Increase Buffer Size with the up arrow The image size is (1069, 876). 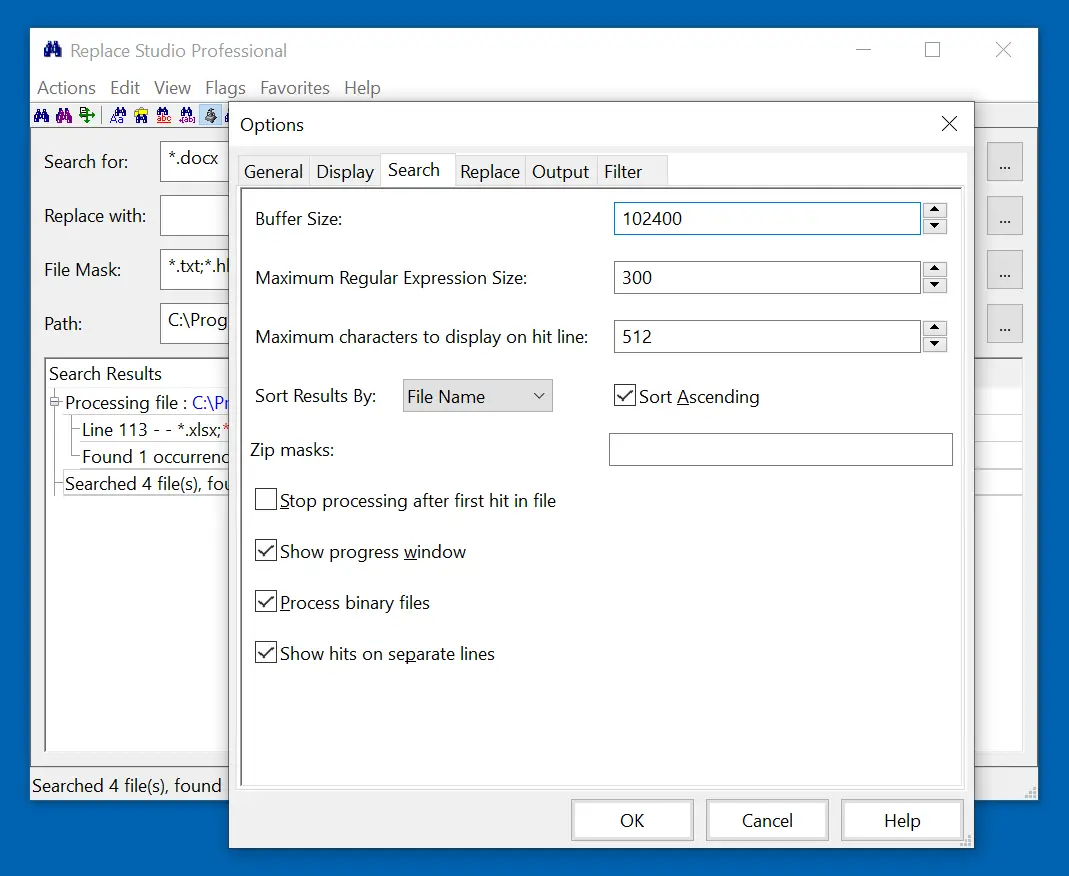click(x=935, y=210)
